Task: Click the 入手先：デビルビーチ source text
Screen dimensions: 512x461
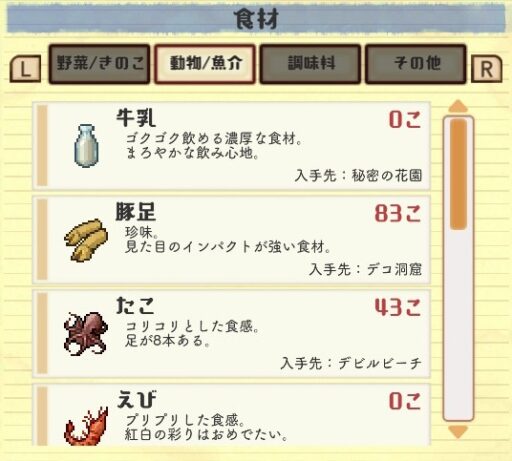Action: [x=351, y=363]
